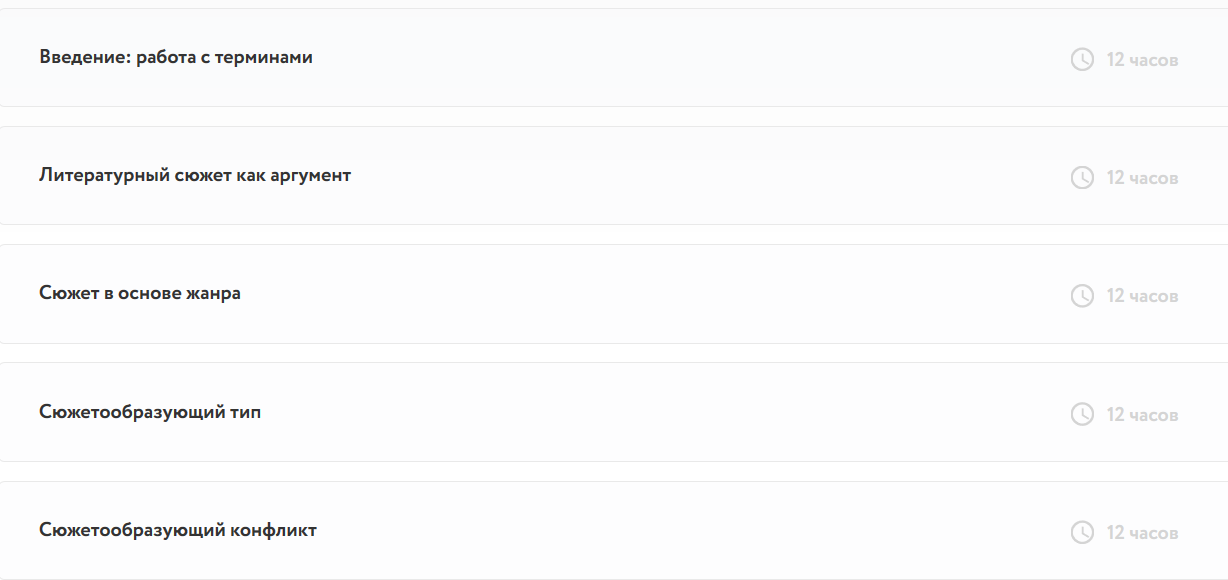This screenshot has width=1228, height=580.
Task: Click "12 часов" in the "Введение" row
Action: pyautogui.click(x=1142, y=60)
